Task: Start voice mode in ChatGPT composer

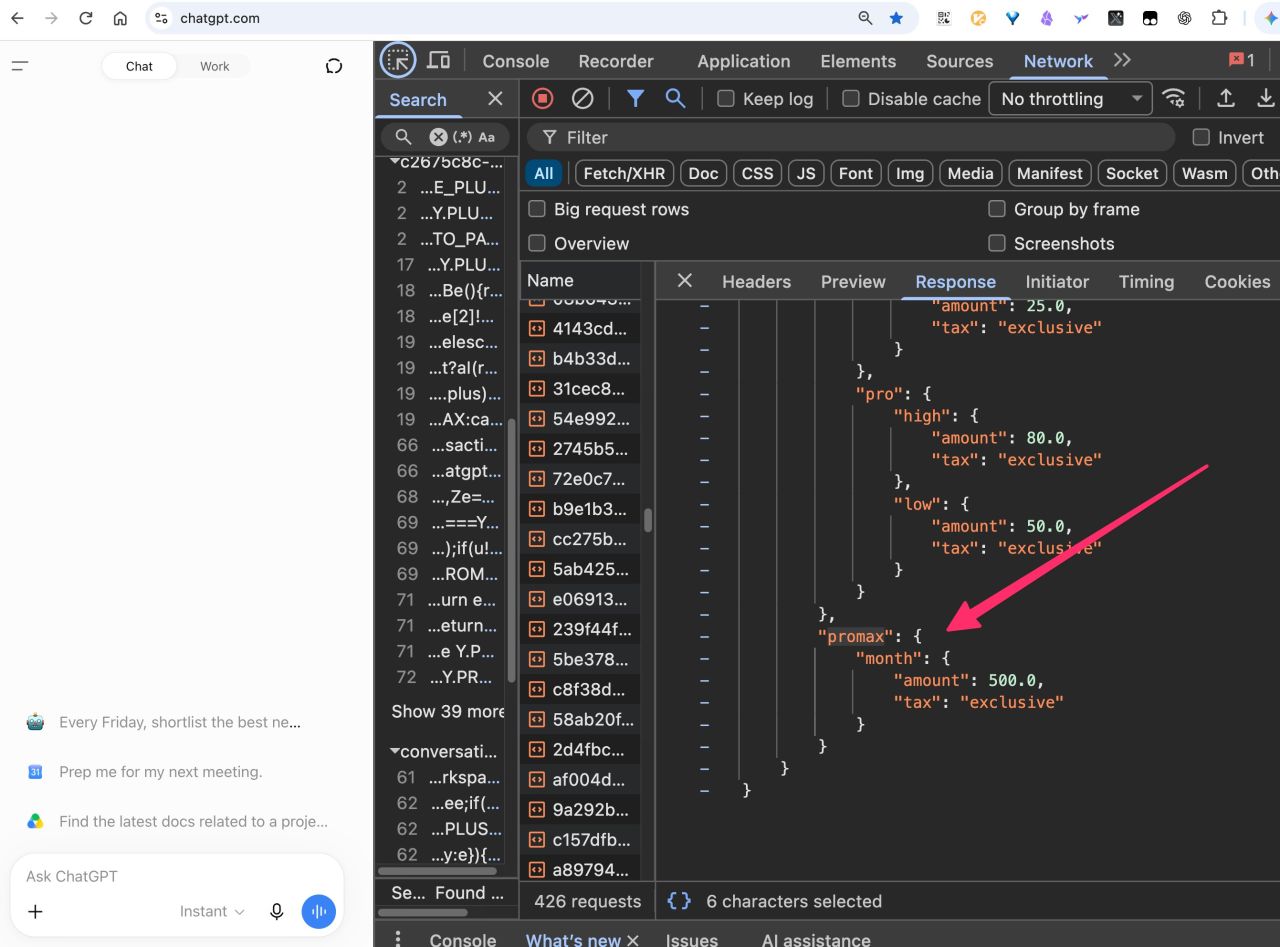Action: [x=319, y=911]
